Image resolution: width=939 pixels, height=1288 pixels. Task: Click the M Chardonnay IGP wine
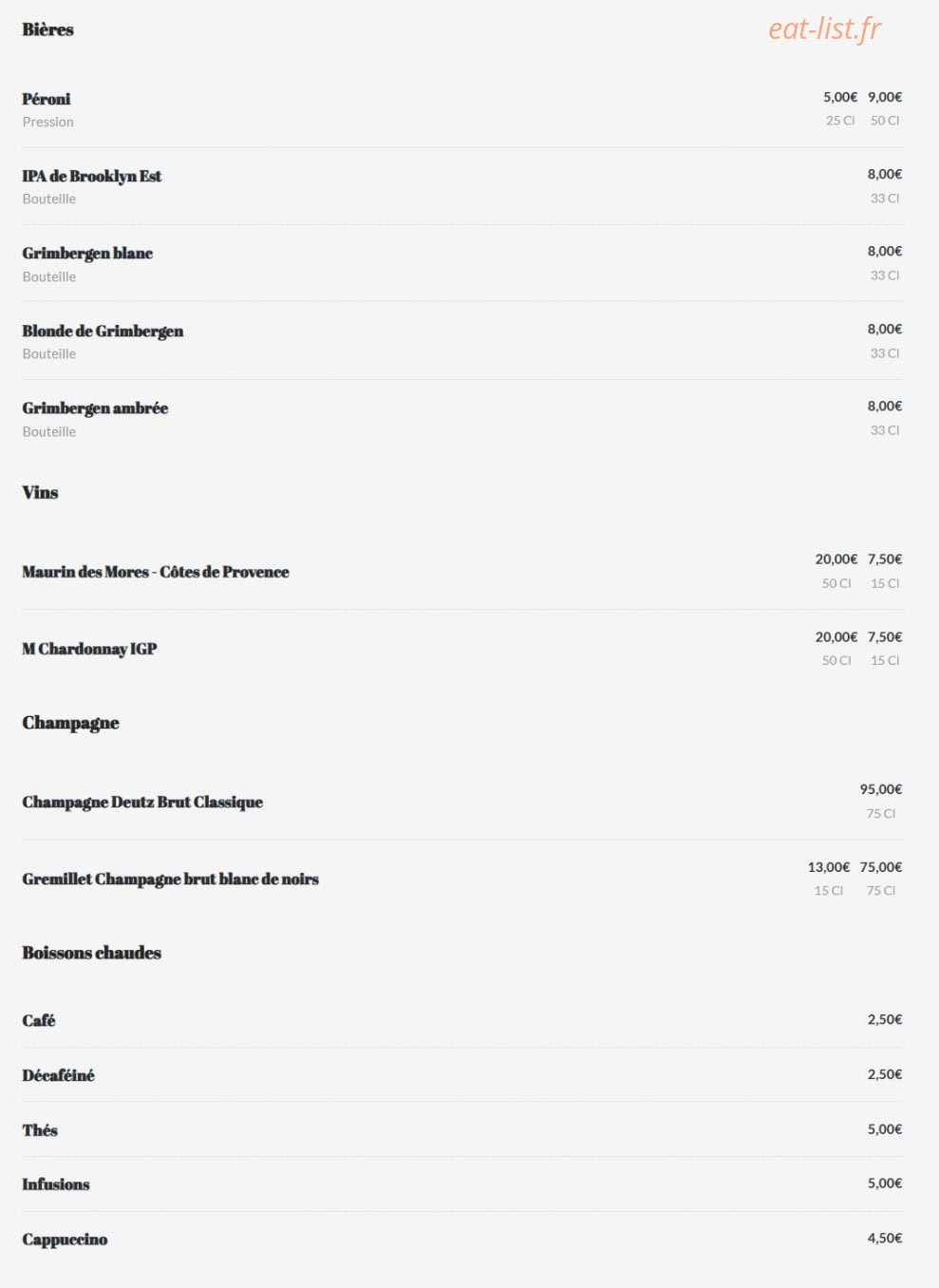click(x=89, y=649)
